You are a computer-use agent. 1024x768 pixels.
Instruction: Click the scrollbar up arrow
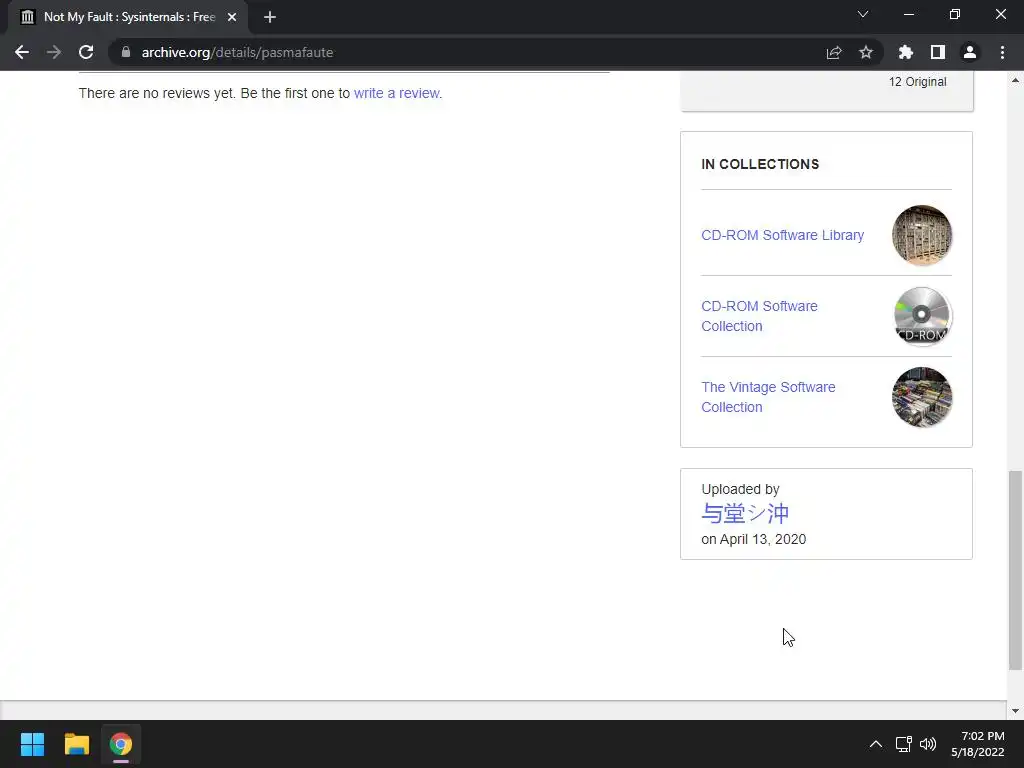pyautogui.click(x=1015, y=80)
